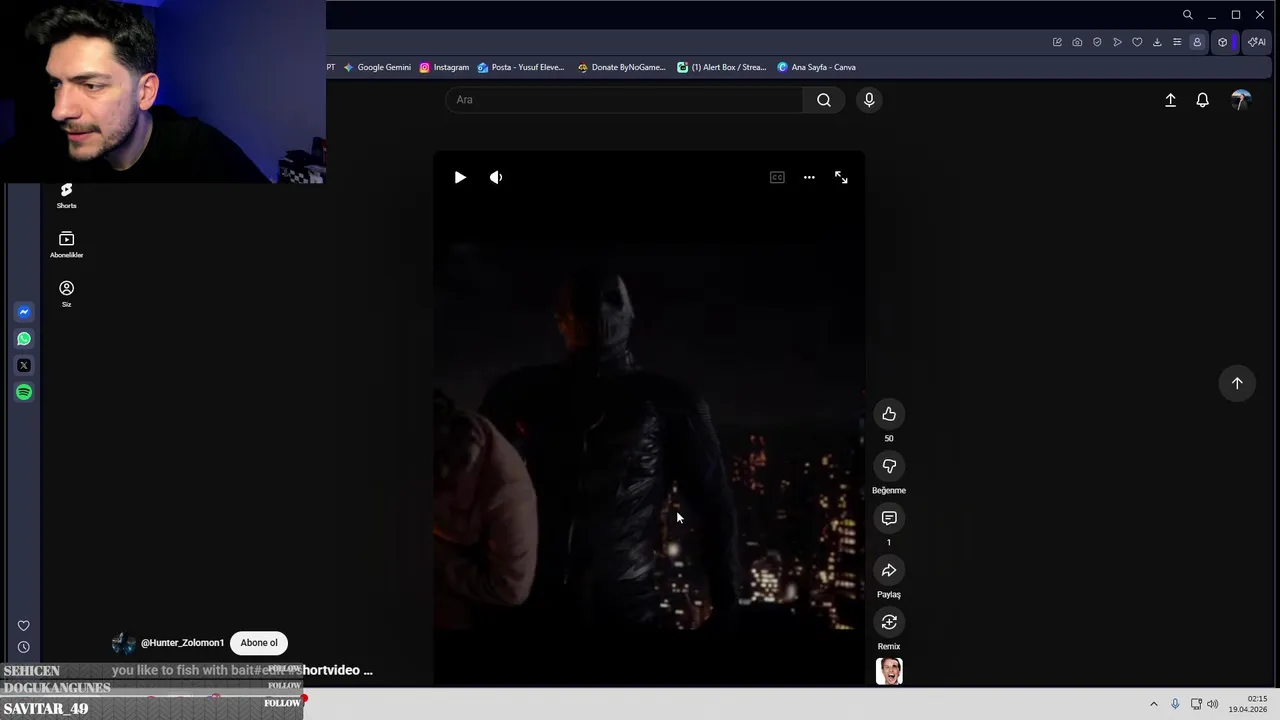Open the sound thumbnail below Remix
1280x720 pixels.
click(889, 671)
